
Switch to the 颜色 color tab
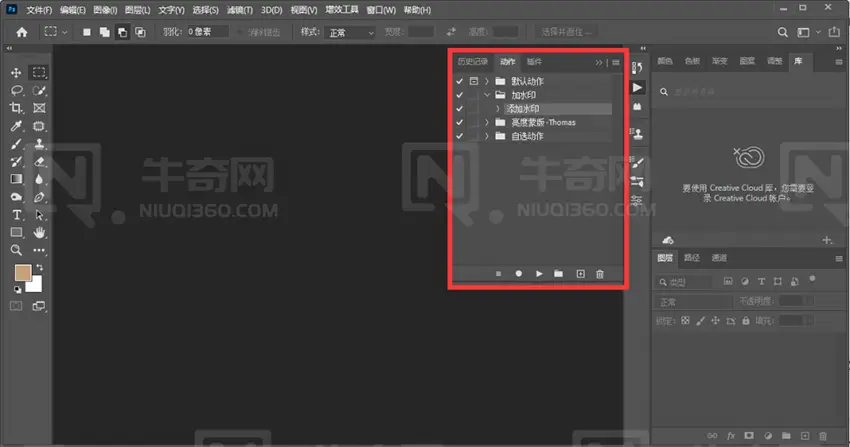(665, 61)
